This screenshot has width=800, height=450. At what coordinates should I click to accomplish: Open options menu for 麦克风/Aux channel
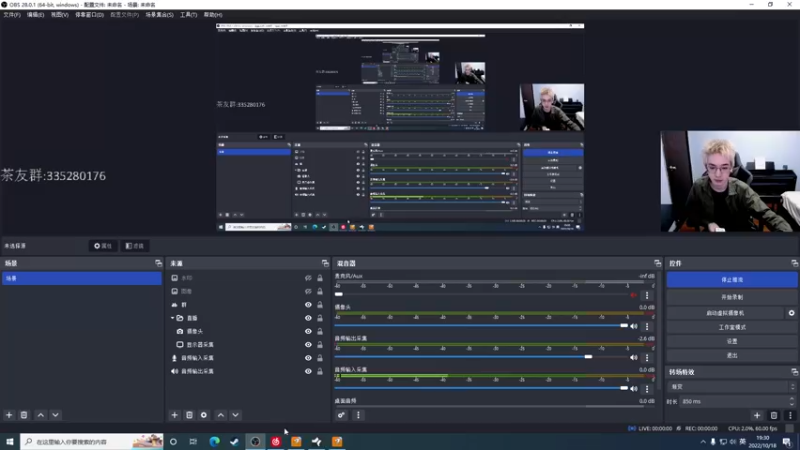click(x=647, y=295)
